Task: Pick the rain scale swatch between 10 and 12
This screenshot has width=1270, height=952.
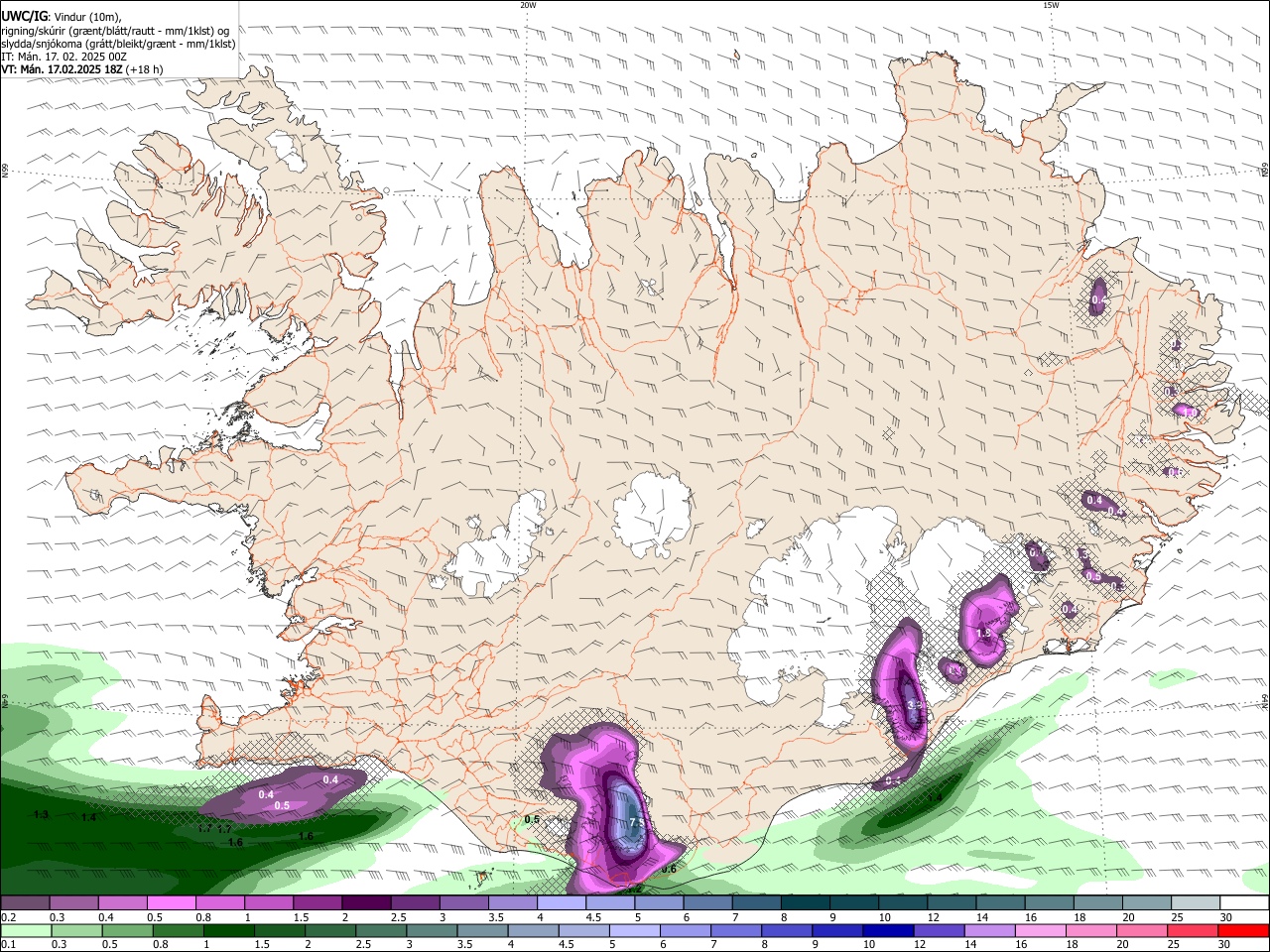Action: point(888,931)
